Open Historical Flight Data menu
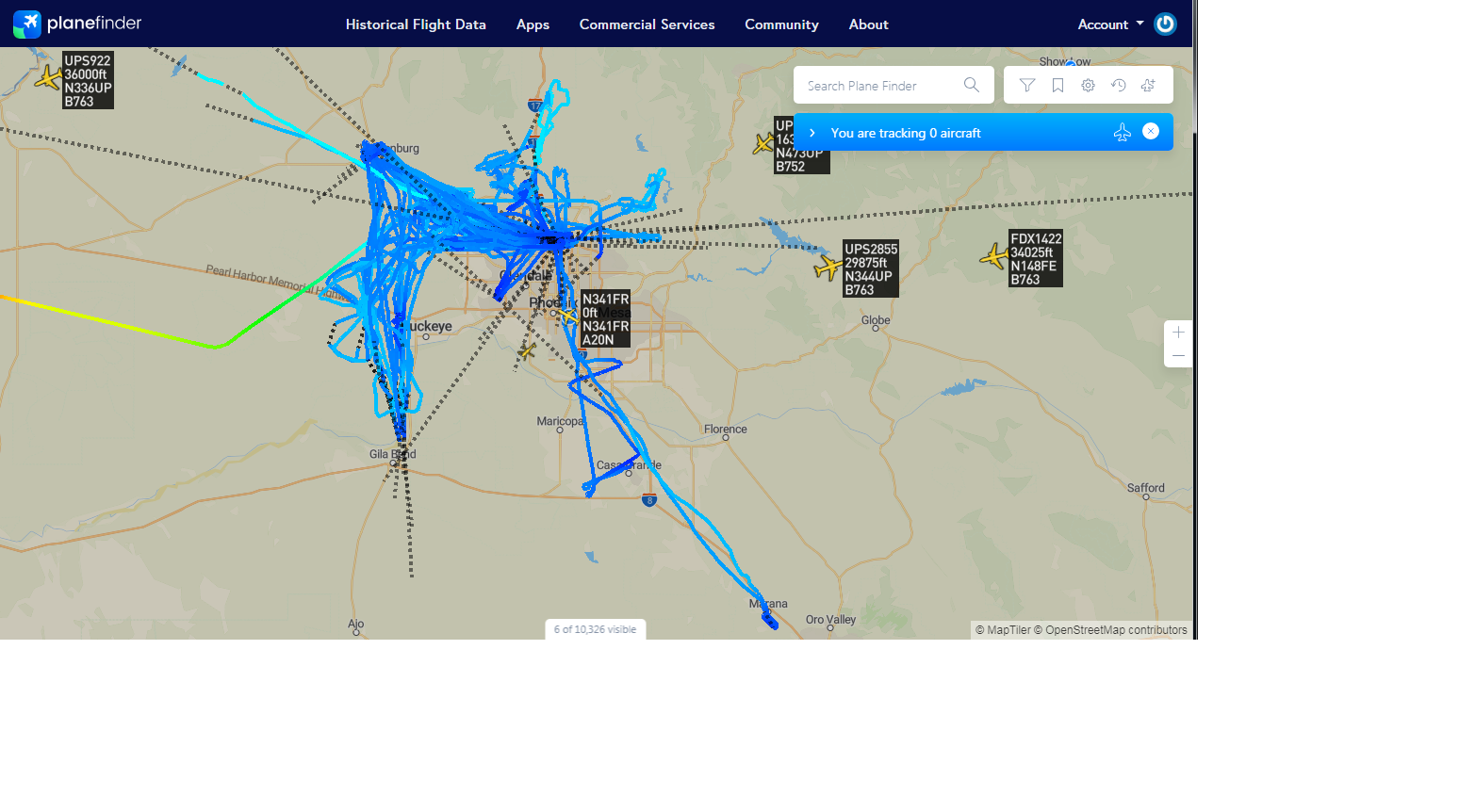 click(416, 24)
